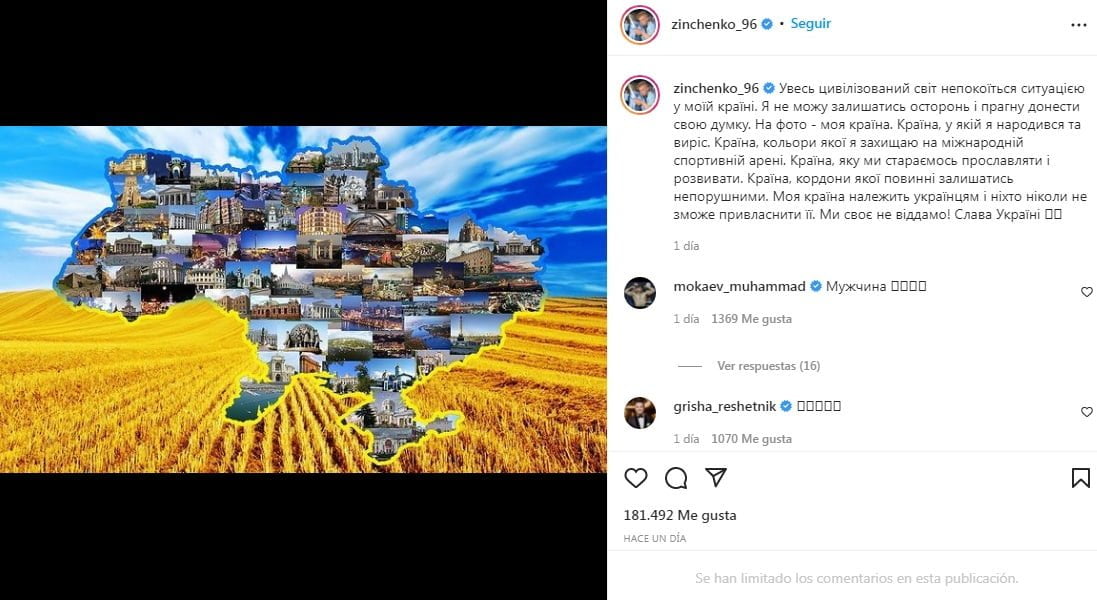Image resolution: width=1097 pixels, height=600 pixels.
Task: Visit the zinchenko_96 username in header
Action: tap(714, 24)
